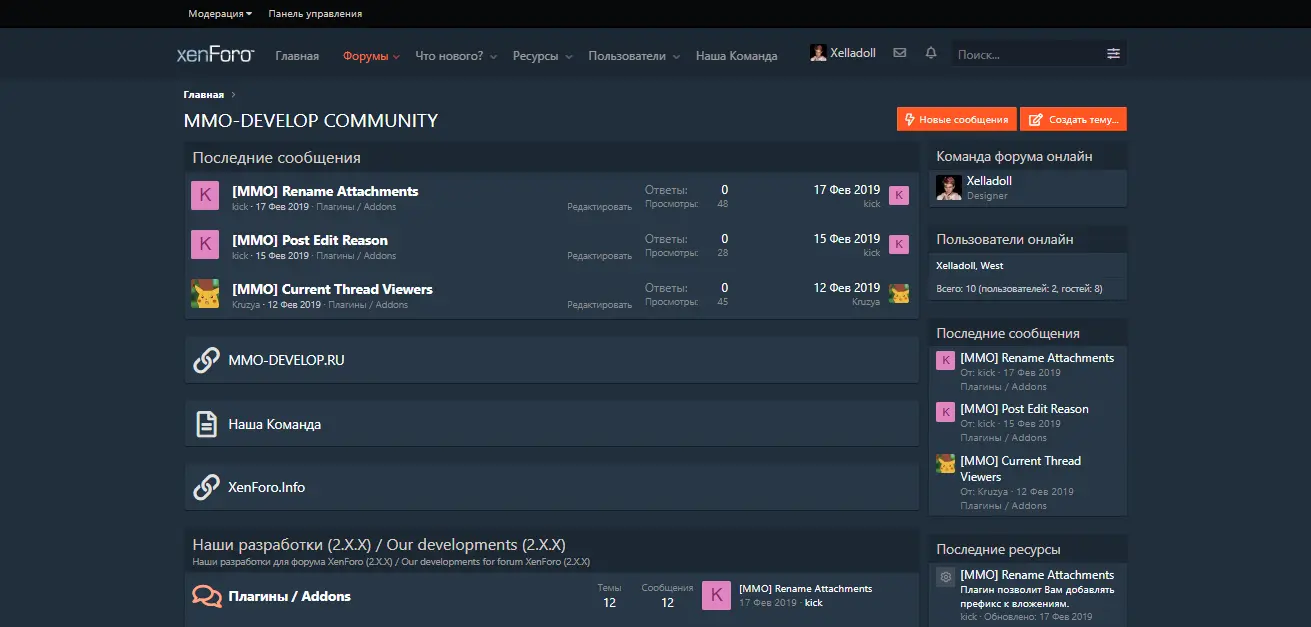Focus the Поиск search field
Screen dimensions: 1311x627
pyautogui.click(x=1025, y=55)
